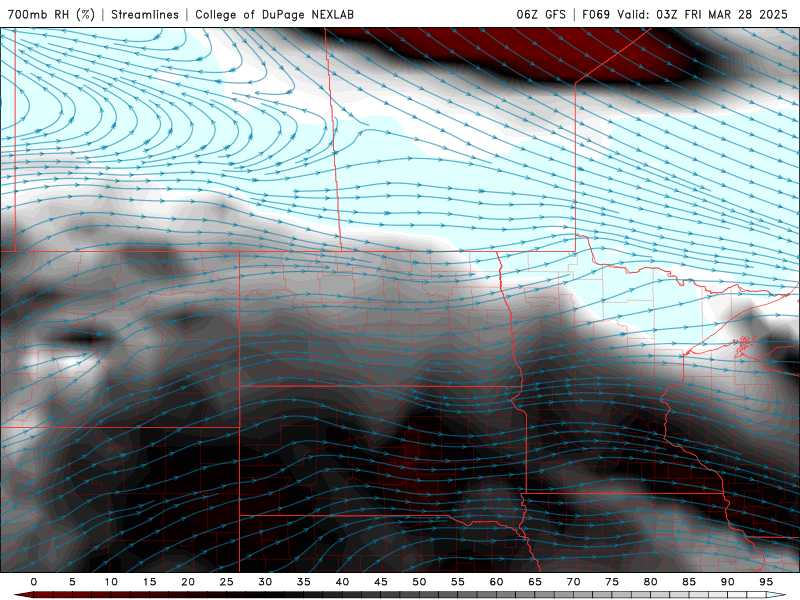Click the "15" value on the color scale
This screenshot has width=800, height=600.
149,582
